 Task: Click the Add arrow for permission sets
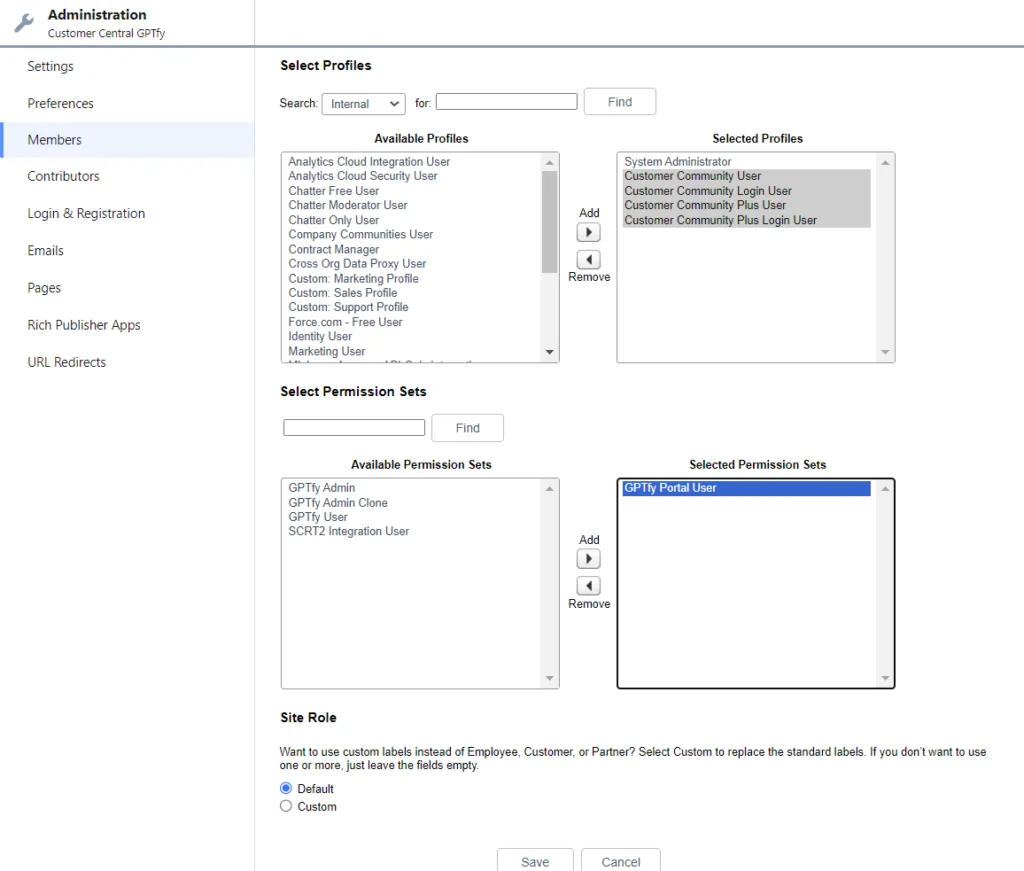click(x=589, y=559)
